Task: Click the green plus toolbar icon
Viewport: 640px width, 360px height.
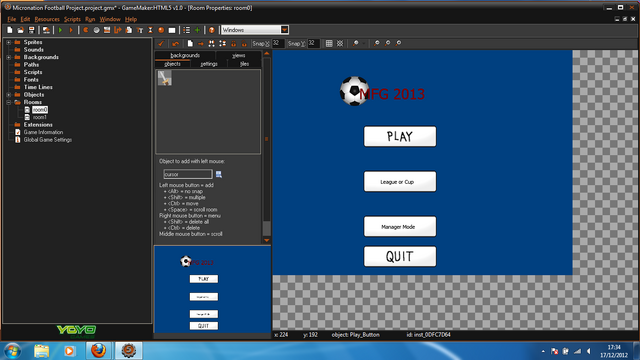Action: (x=197, y=30)
